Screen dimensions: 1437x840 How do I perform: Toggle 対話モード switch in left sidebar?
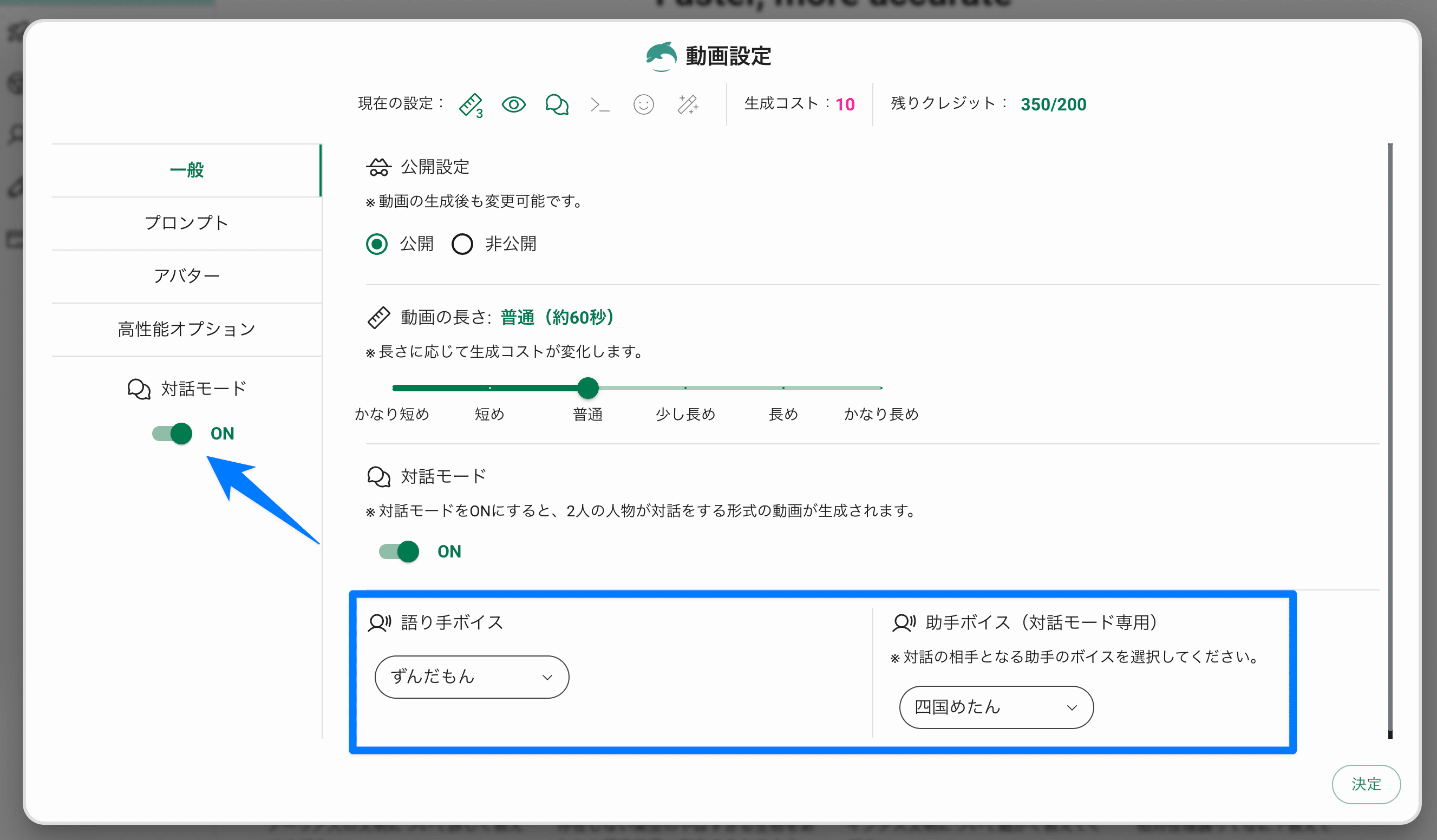point(173,434)
